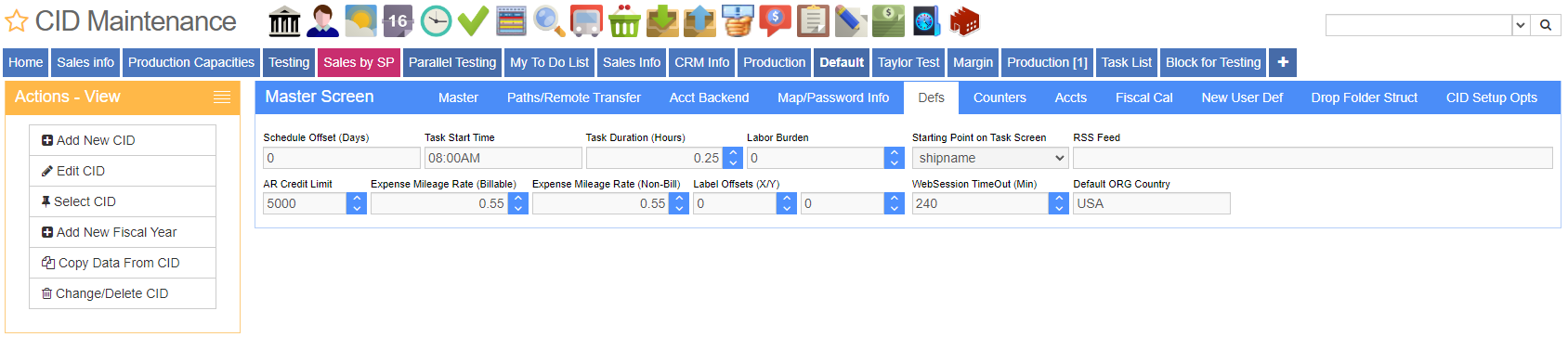This screenshot has height=337, width=1568.
Task: Adjust the AR Credit Limit spinner
Action: [x=357, y=203]
